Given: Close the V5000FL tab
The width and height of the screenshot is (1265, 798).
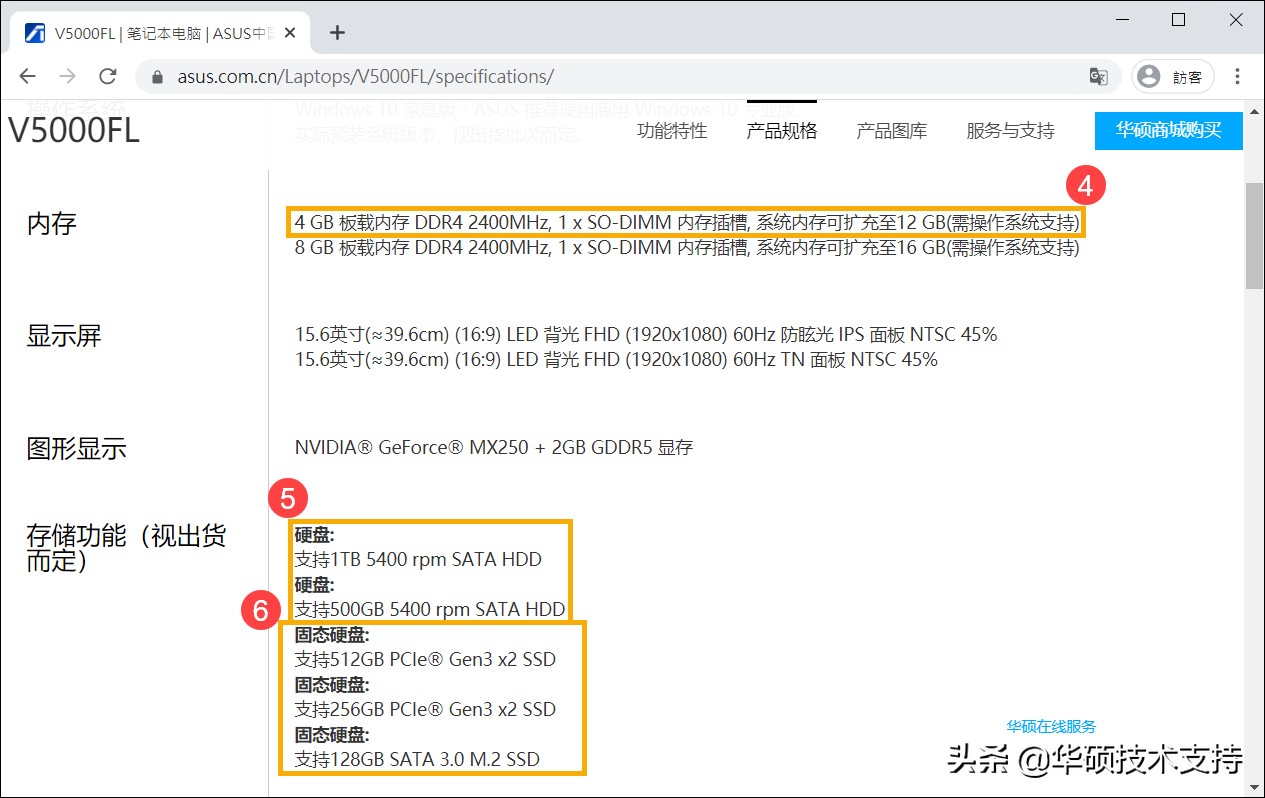Looking at the screenshot, I should [289, 31].
